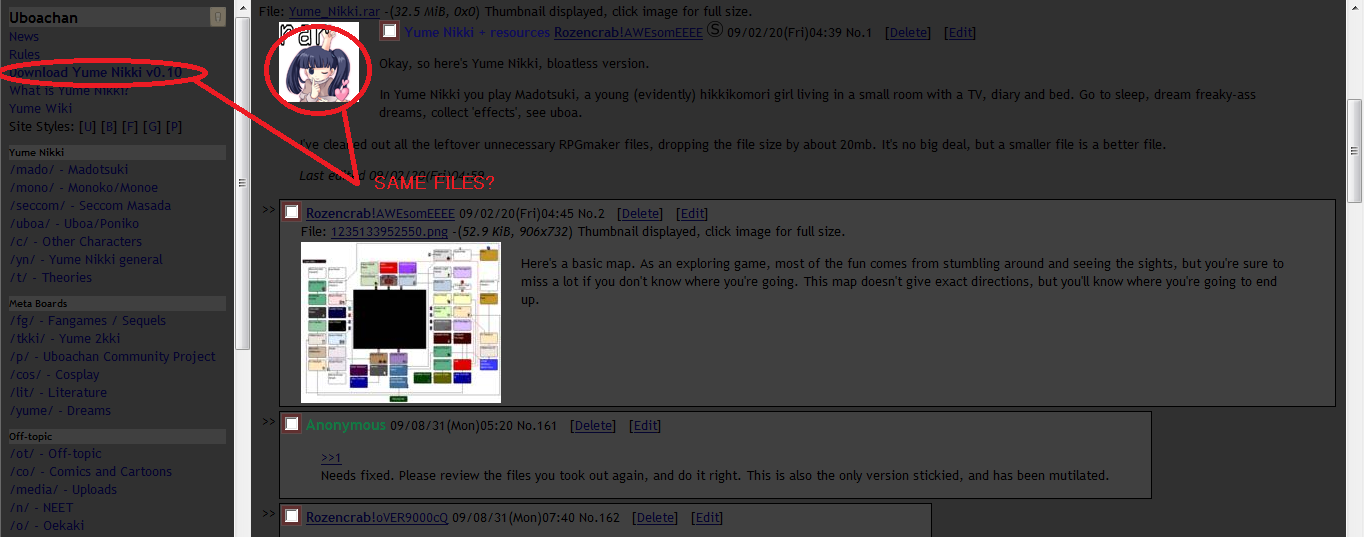Go to /fg/ - Fangames / Sequels board
The image size is (1365, 537).
click(x=87, y=321)
